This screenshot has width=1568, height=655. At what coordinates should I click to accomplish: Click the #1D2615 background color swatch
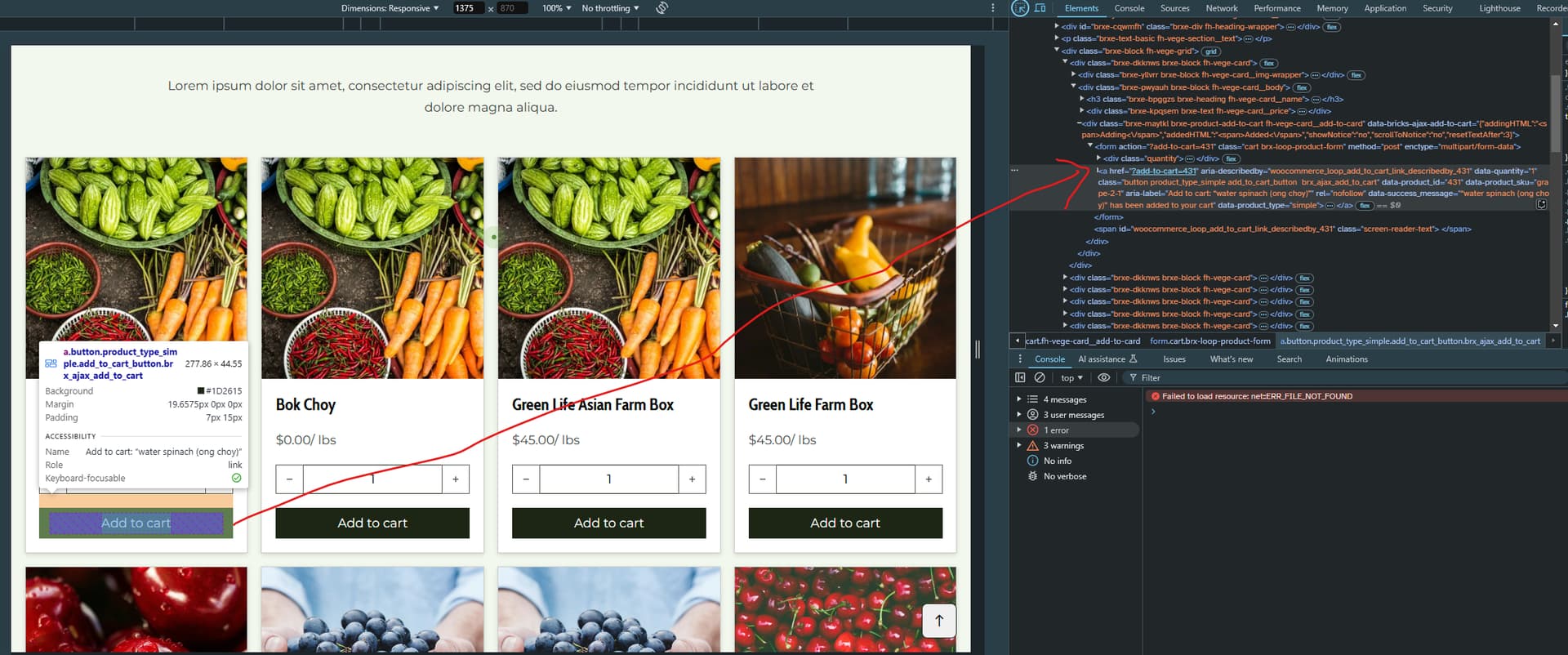201,391
